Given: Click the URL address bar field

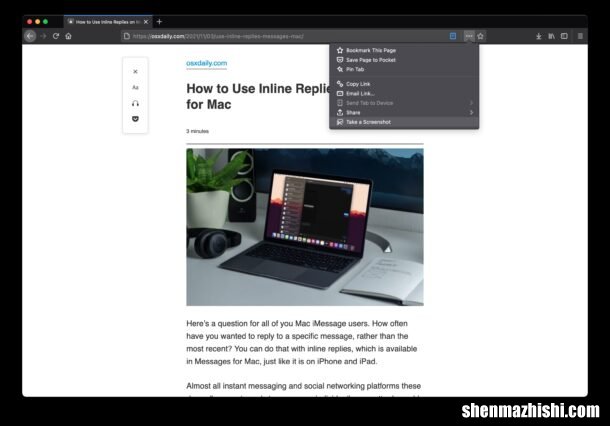Looking at the screenshot, I should coord(280,36).
